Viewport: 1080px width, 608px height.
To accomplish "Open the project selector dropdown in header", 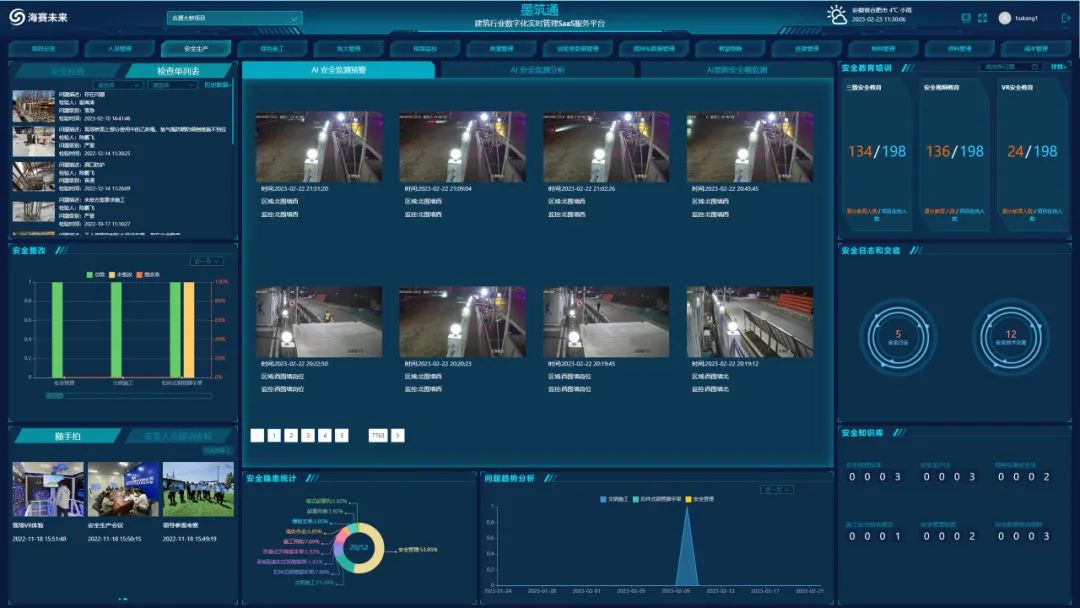I will click(x=234, y=18).
